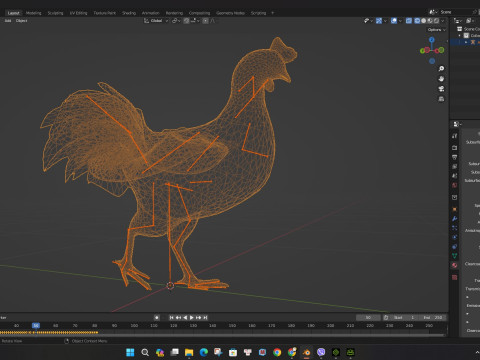This screenshot has height=360, width=480.
Task: Open the Modifiers wrench tab icon
Action: coord(455,219)
